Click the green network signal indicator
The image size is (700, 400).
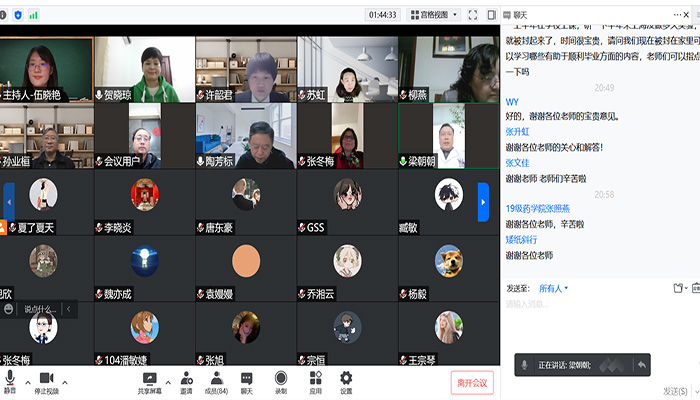pyautogui.click(x=33, y=16)
